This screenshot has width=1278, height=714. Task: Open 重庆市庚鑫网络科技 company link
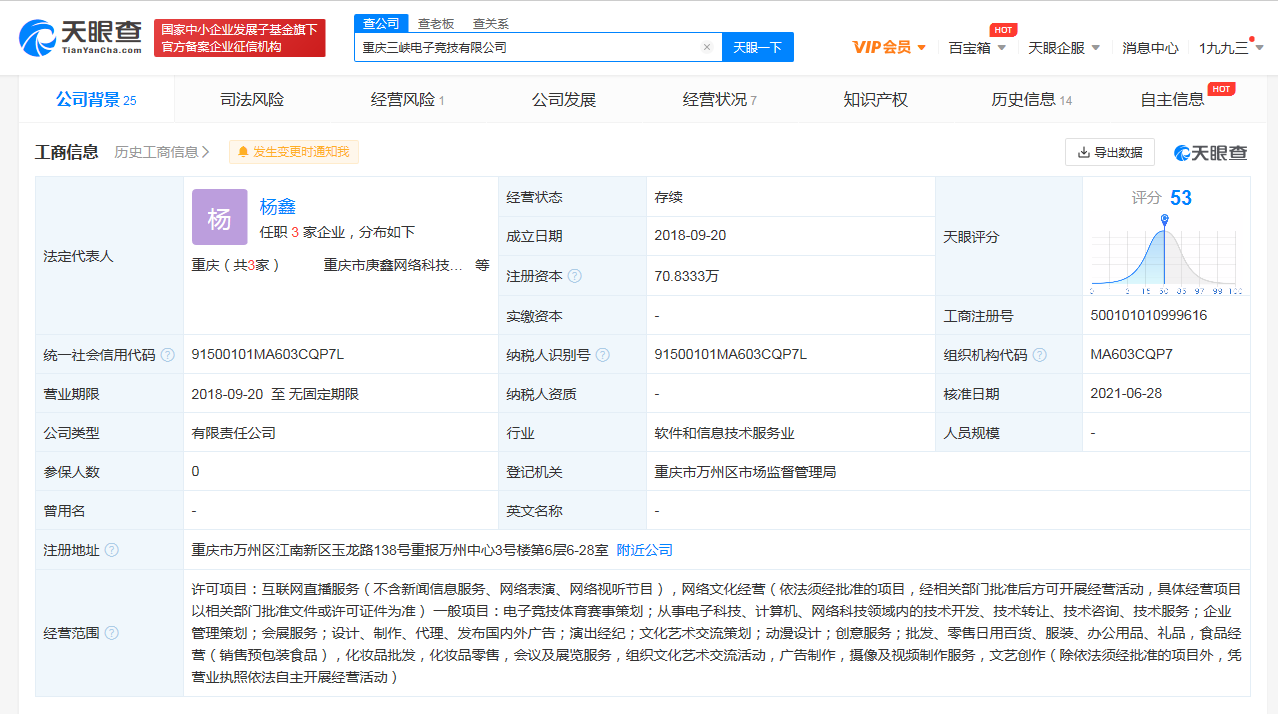(393, 265)
